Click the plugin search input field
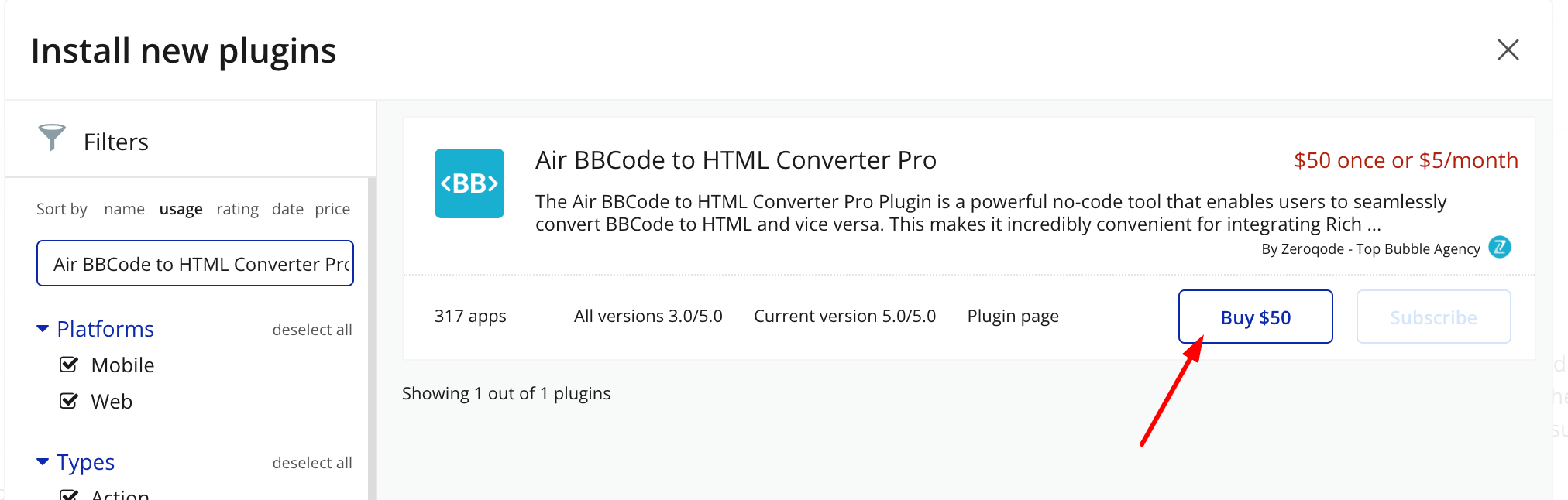1568x500 pixels. (x=195, y=264)
